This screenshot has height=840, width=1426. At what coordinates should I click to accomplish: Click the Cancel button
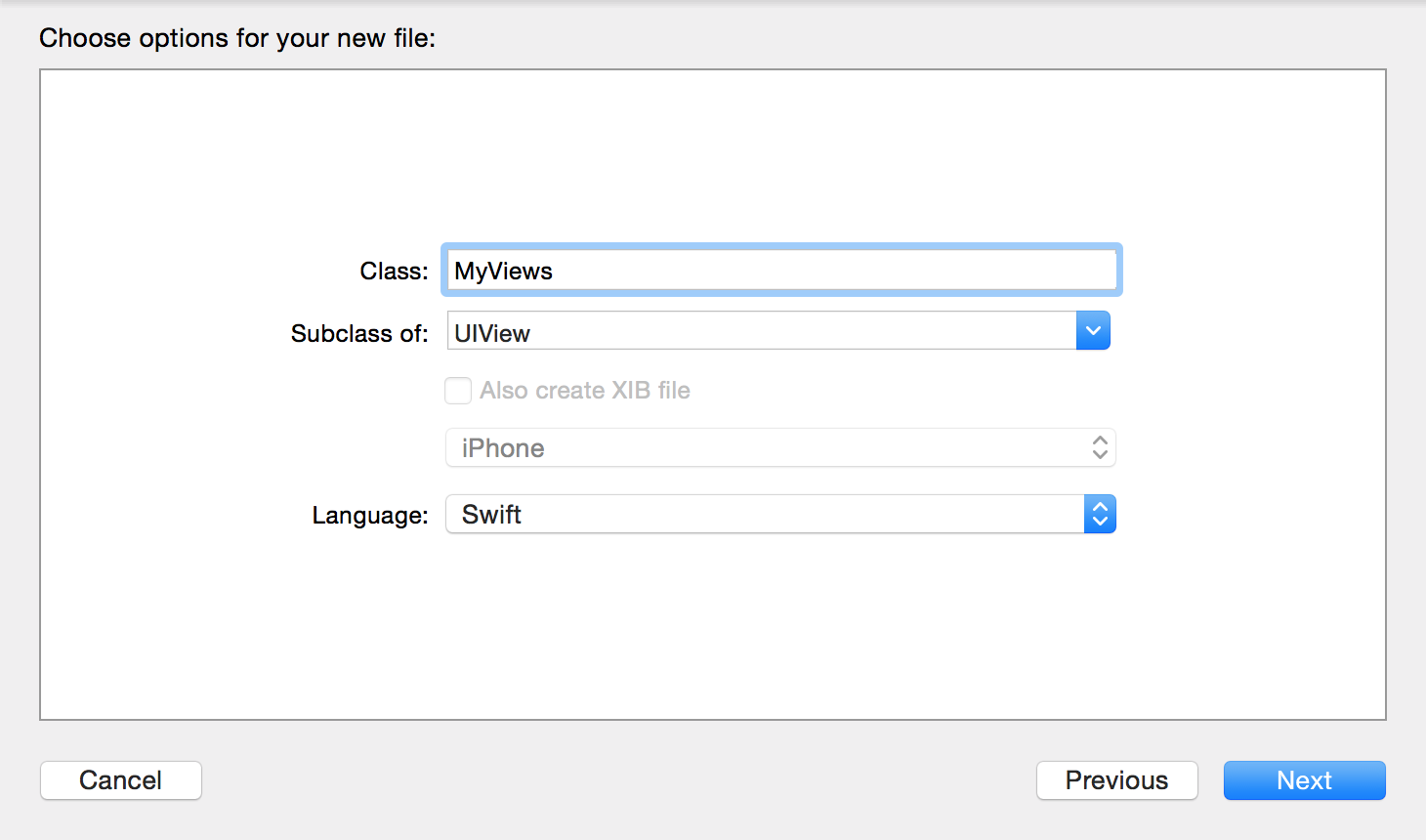pyautogui.click(x=121, y=780)
